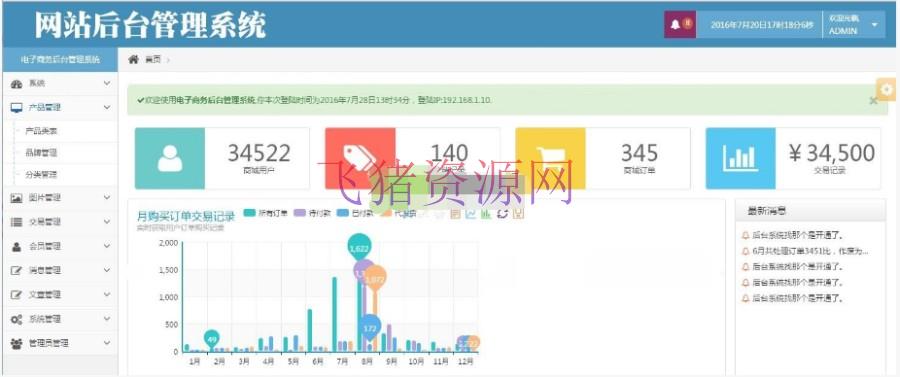This screenshot has height=377, width=900.
Task: Dismiss the green welcome alert banner
Action: (873, 100)
